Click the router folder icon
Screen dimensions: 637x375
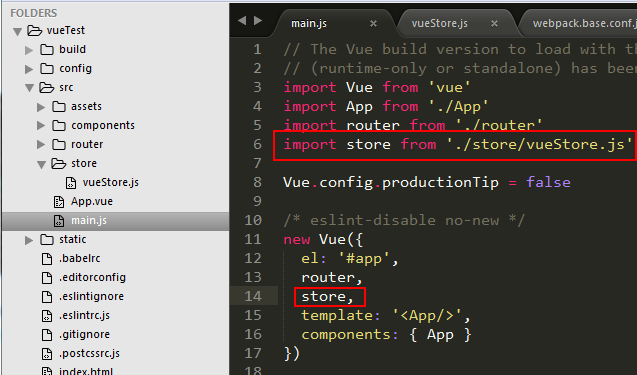tap(59, 144)
